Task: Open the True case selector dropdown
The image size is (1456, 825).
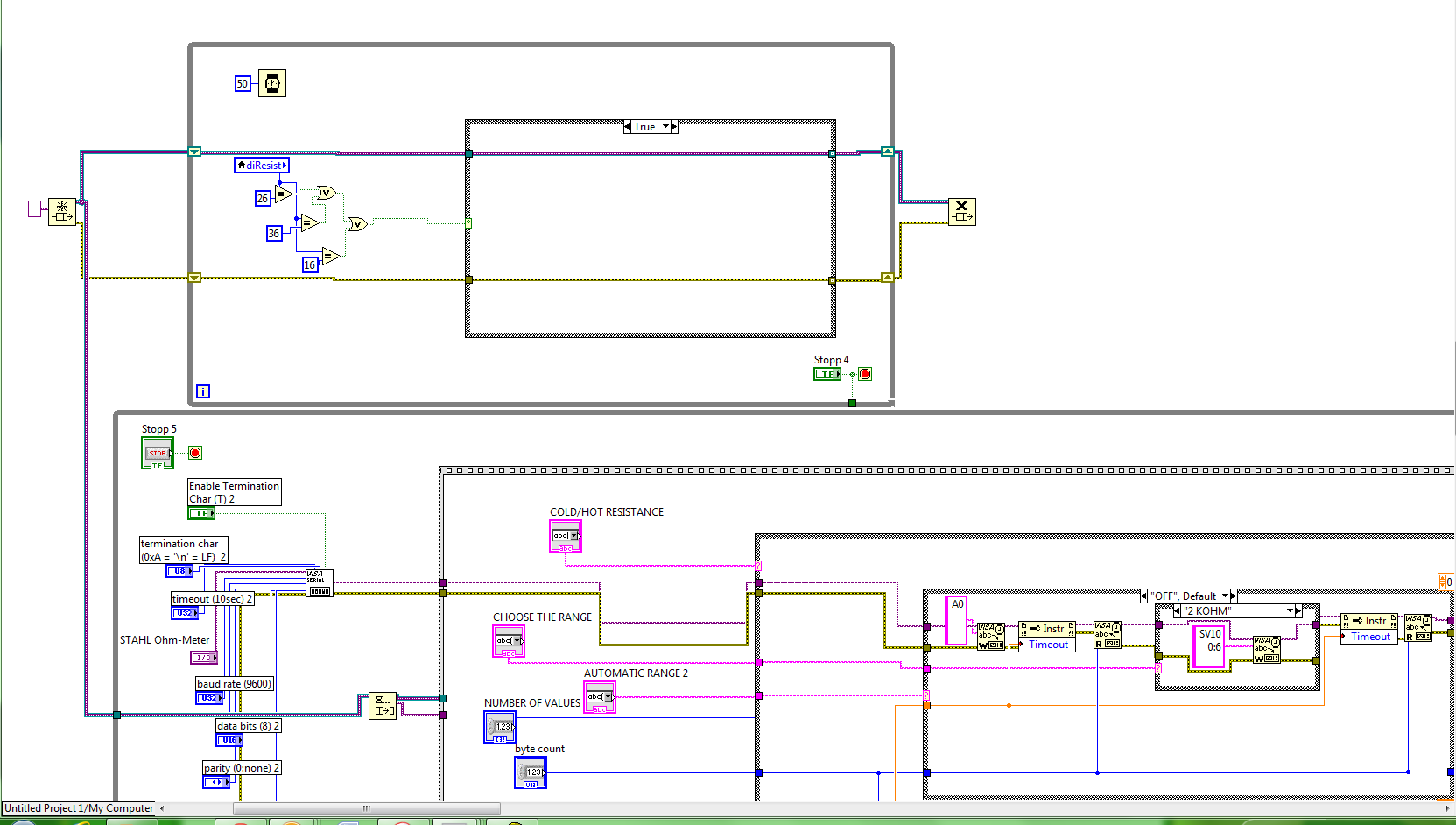Action: coord(666,127)
